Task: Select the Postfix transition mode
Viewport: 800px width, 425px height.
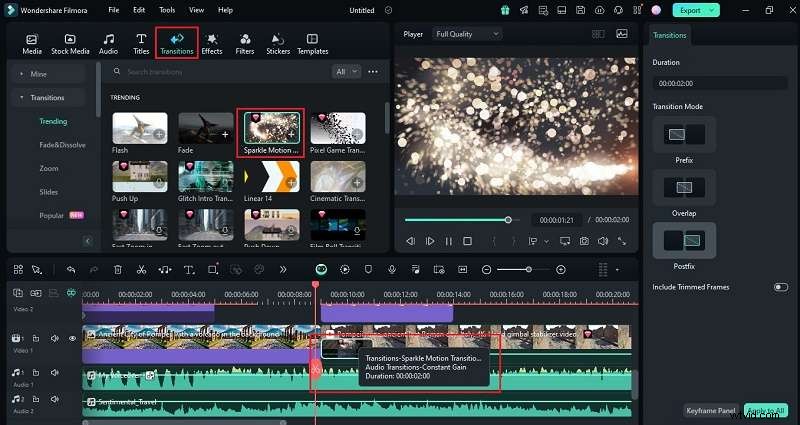Action: [x=684, y=241]
